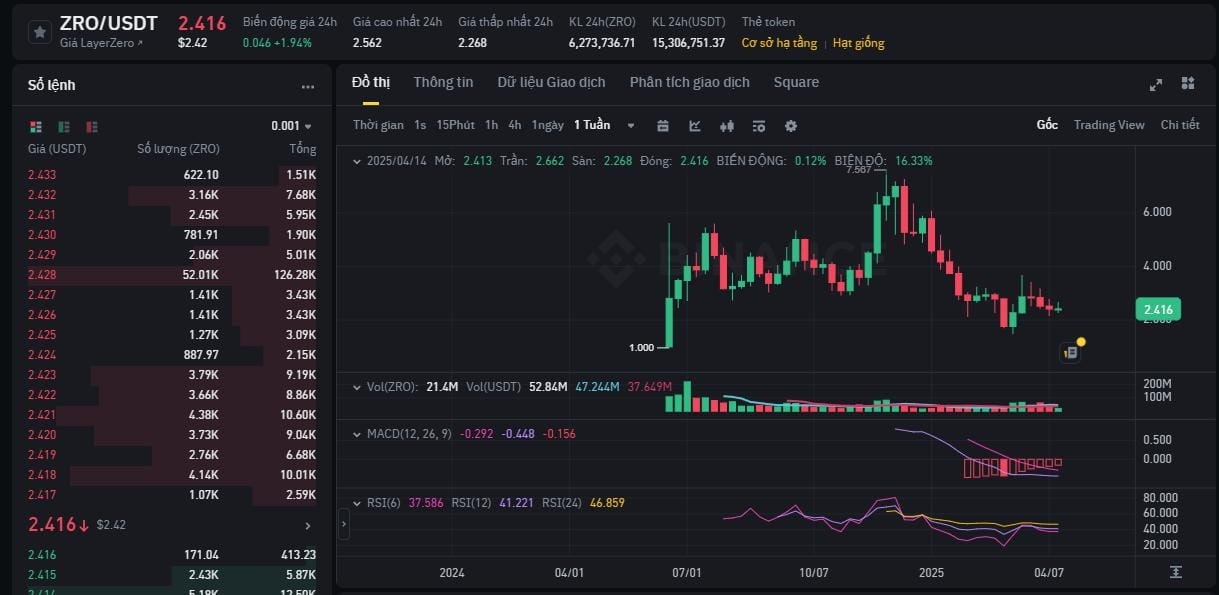Switch to the Thông tin tab
Image resolution: width=1219 pixels, height=595 pixels.
click(443, 82)
